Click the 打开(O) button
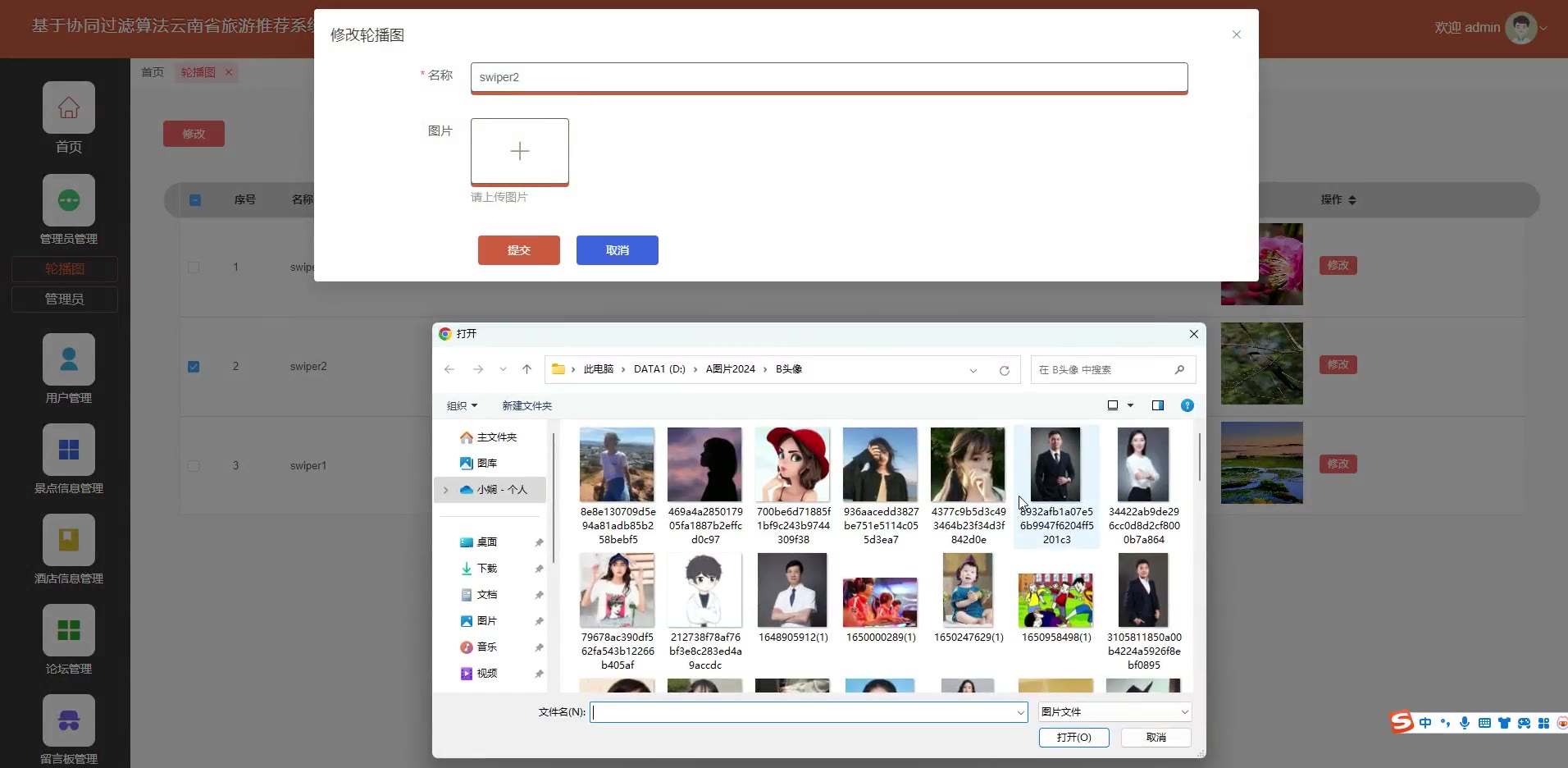Viewport: 1568px width, 768px height. pos(1074,738)
